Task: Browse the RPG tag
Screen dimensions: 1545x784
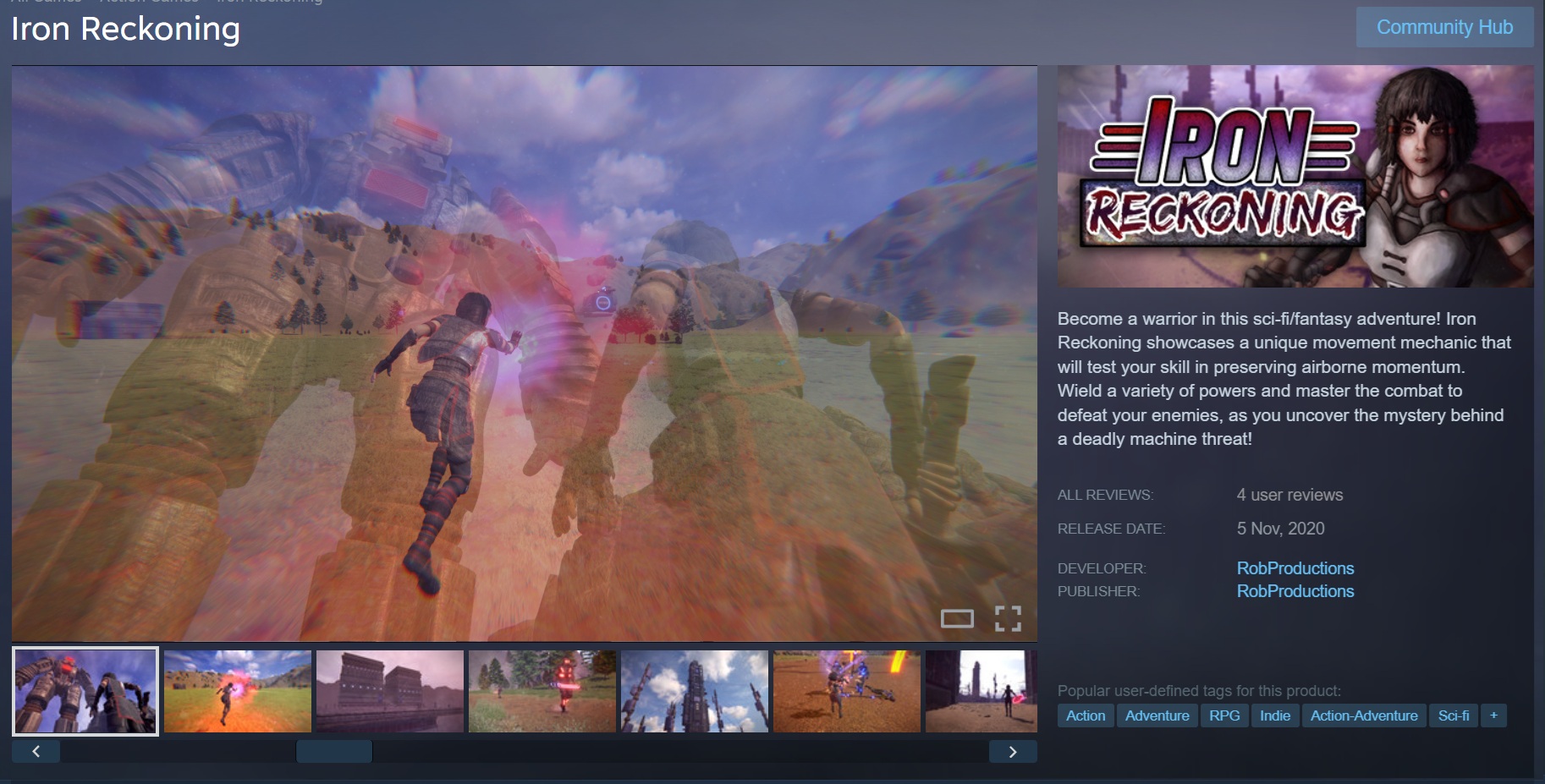Action: (x=1224, y=715)
